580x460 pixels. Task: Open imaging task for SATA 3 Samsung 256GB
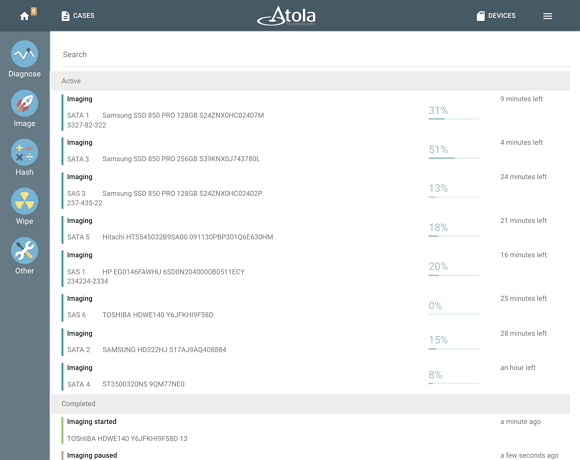(x=315, y=151)
